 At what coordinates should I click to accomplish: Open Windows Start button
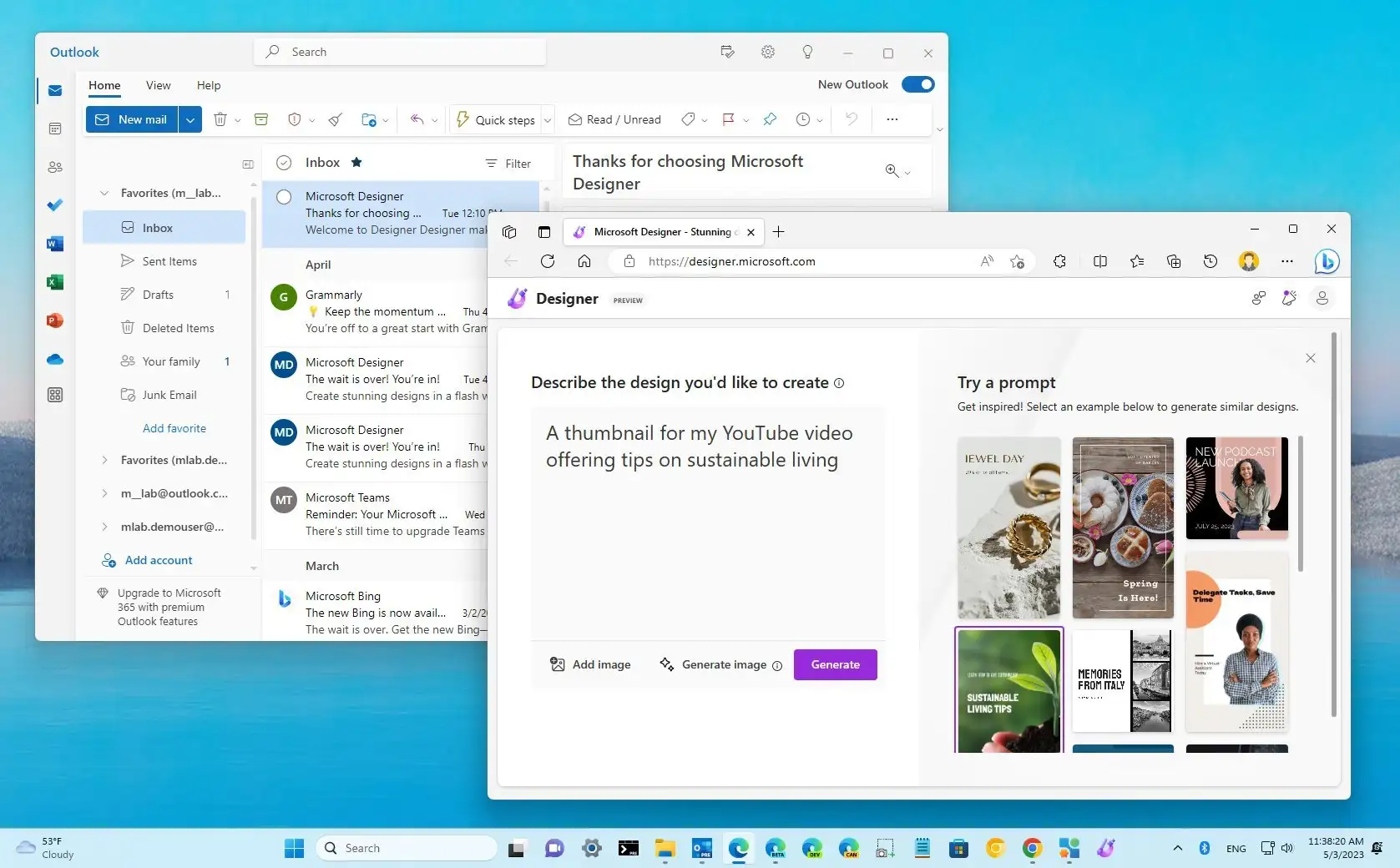coord(295,848)
